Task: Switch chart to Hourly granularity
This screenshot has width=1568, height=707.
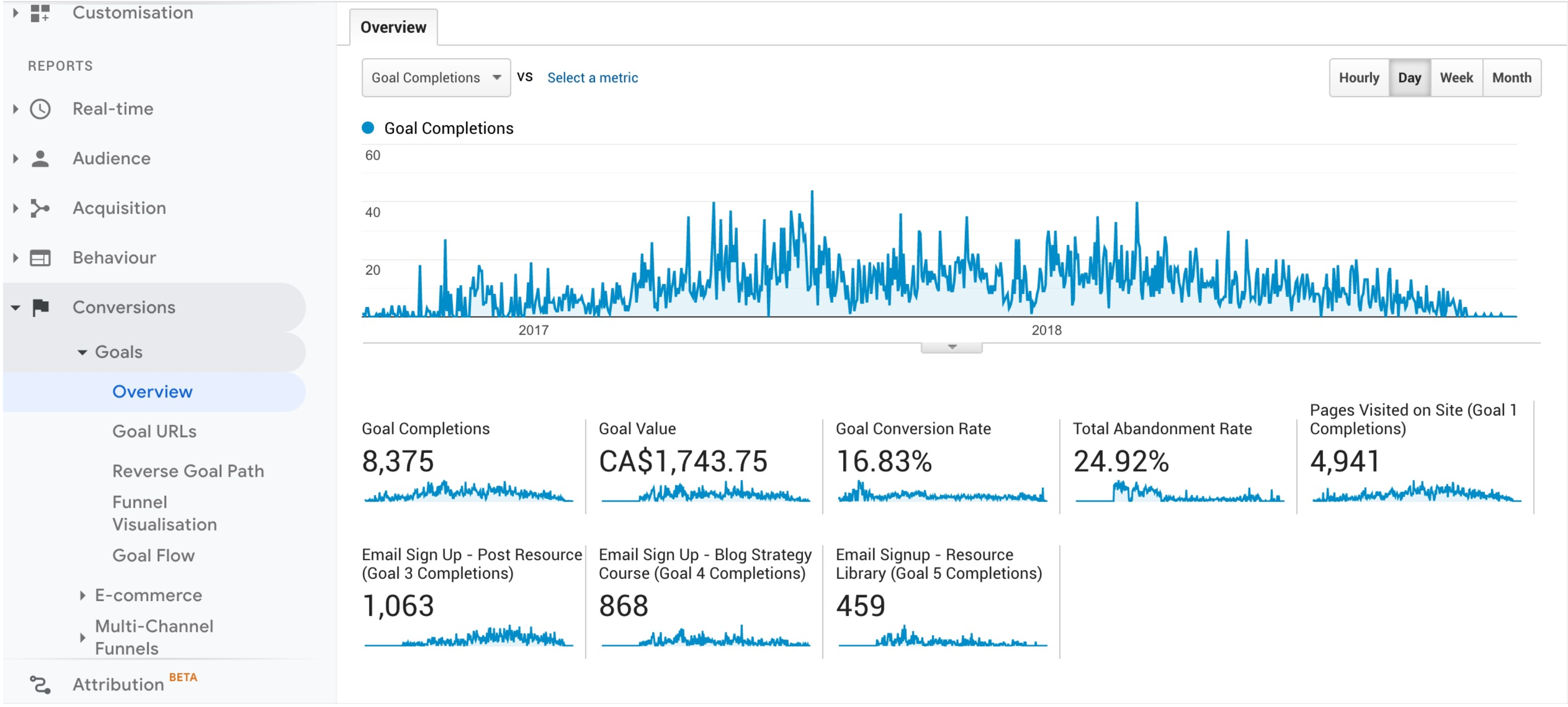Action: click(1359, 77)
